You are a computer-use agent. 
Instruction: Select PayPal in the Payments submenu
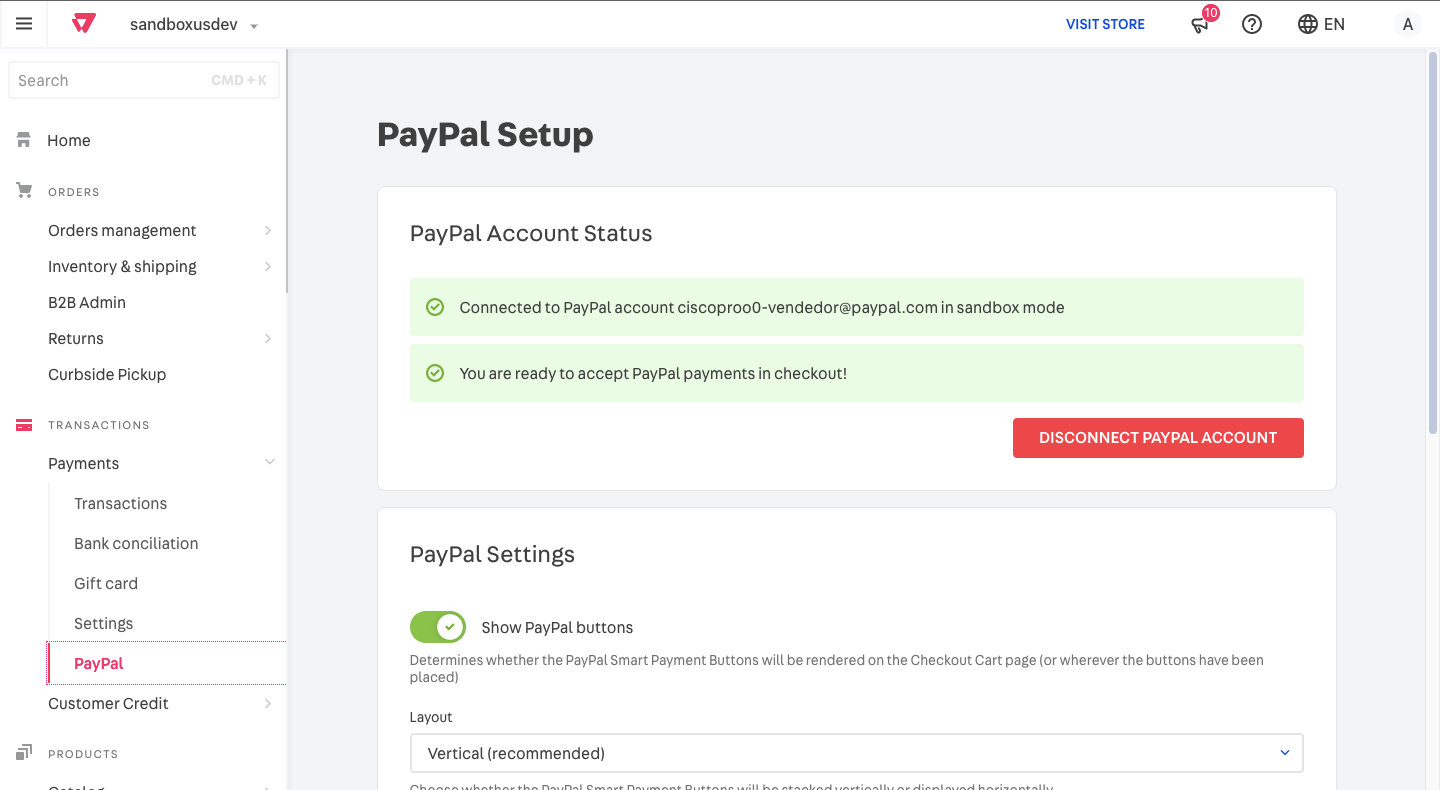click(x=98, y=663)
